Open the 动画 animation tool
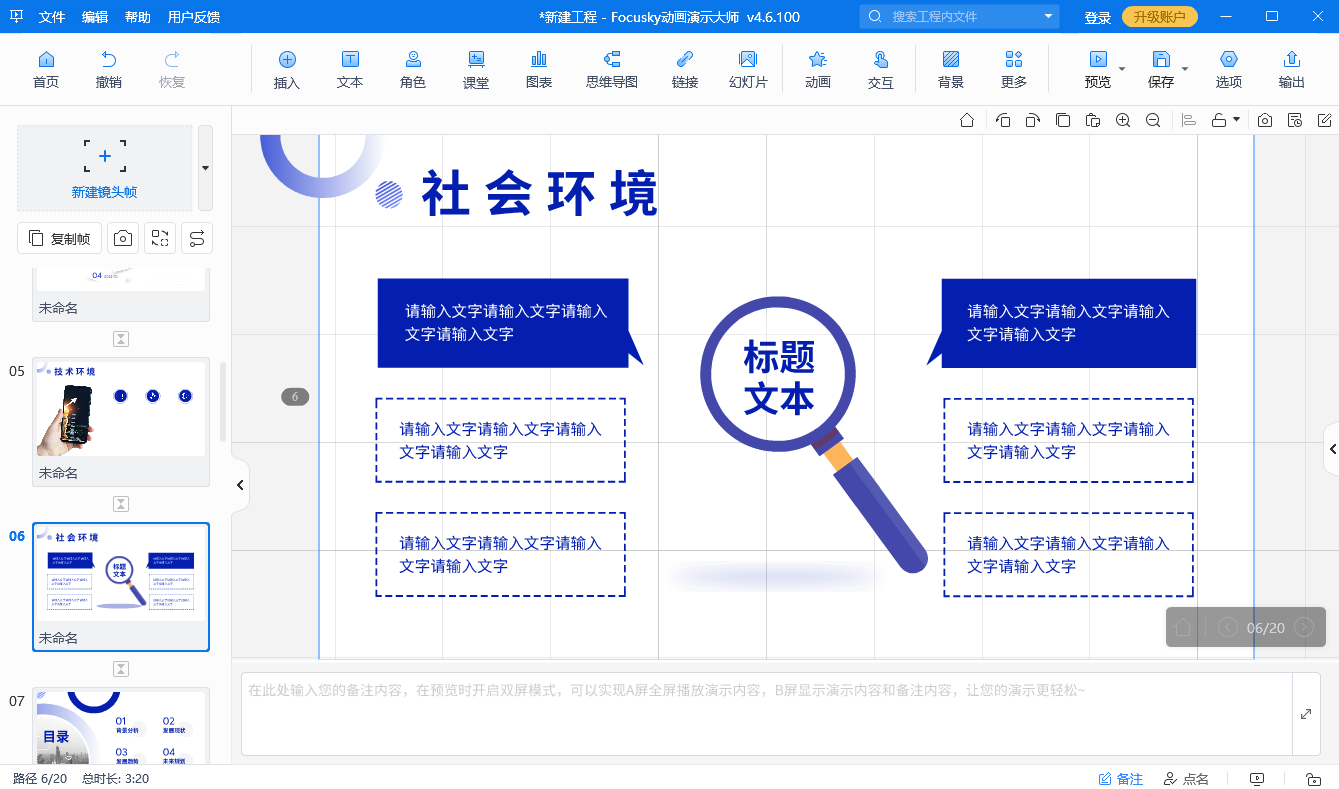 (818, 69)
